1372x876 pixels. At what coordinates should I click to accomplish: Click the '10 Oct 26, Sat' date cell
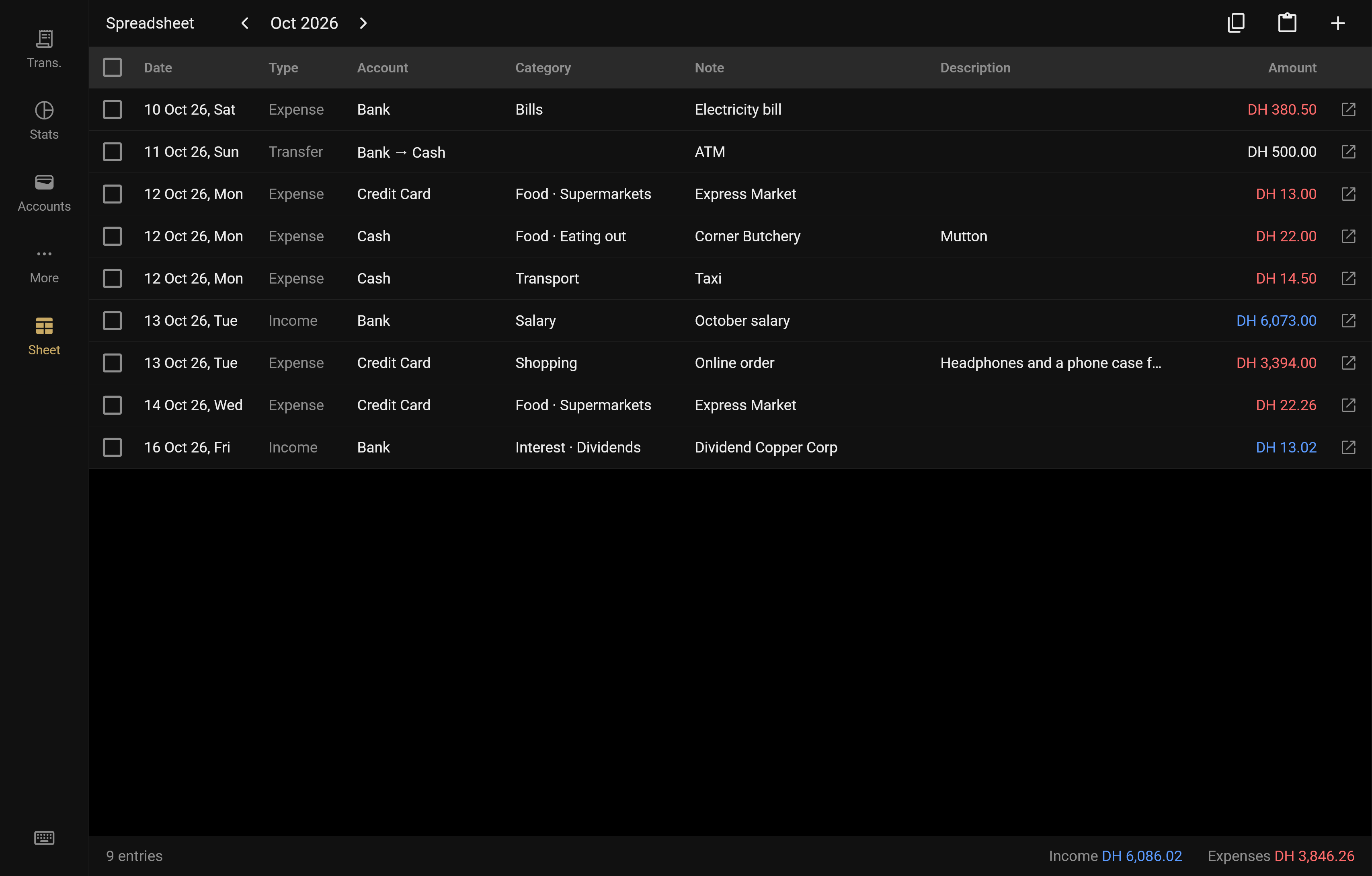pyautogui.click(x=189, y=109)
